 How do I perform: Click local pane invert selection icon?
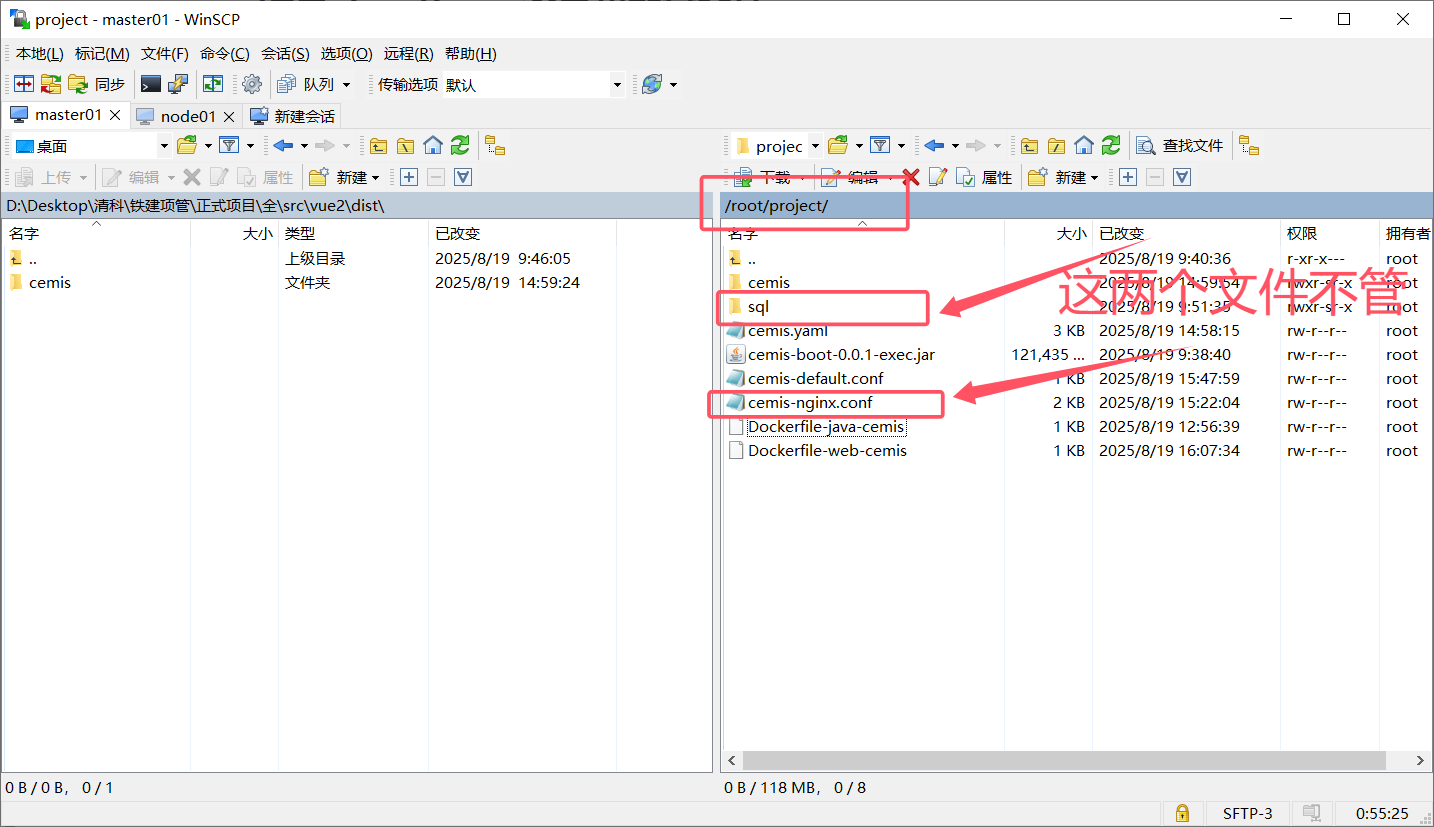click(462, 177)
